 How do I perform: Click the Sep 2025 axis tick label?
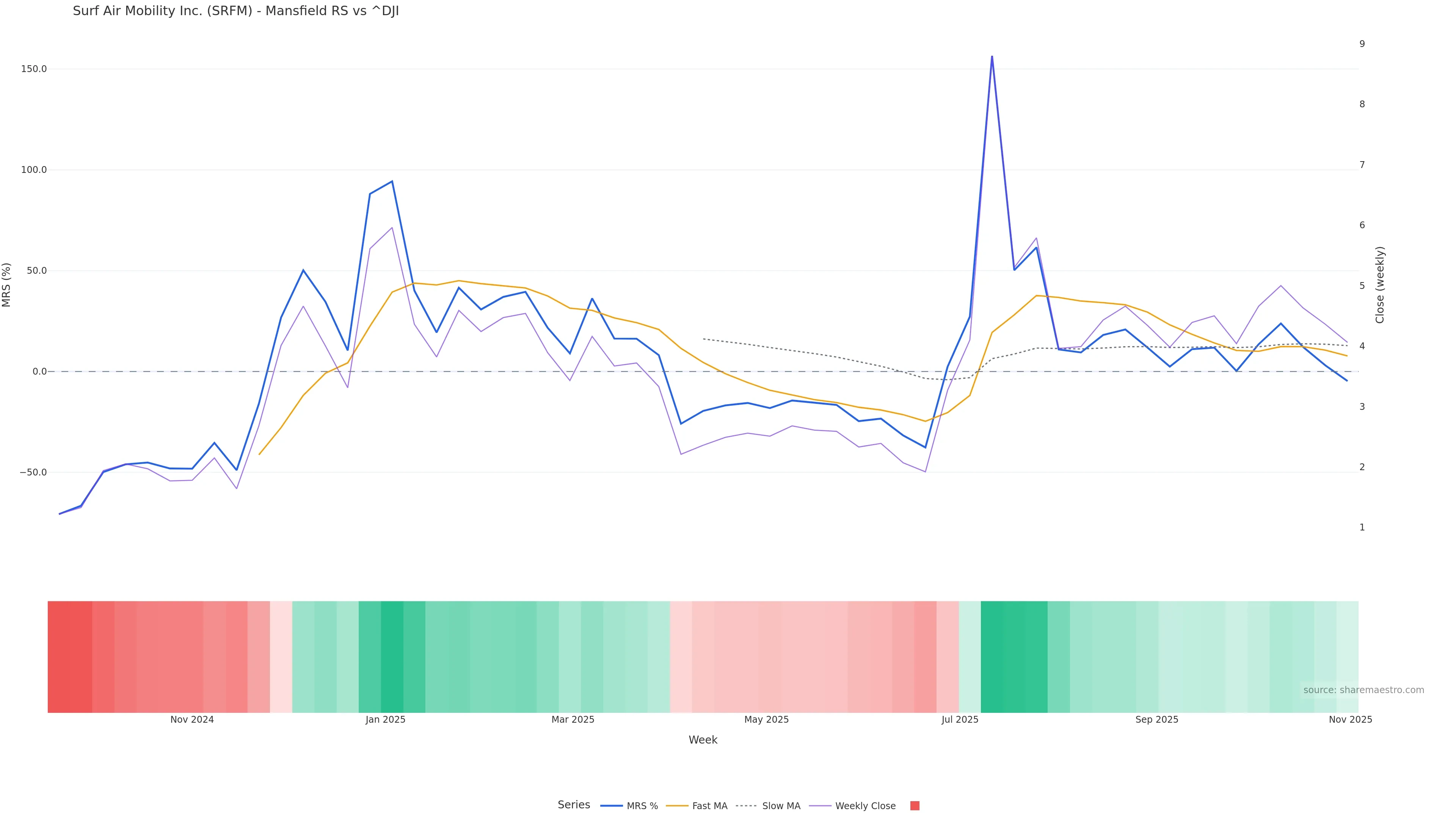click(1156, 720)
